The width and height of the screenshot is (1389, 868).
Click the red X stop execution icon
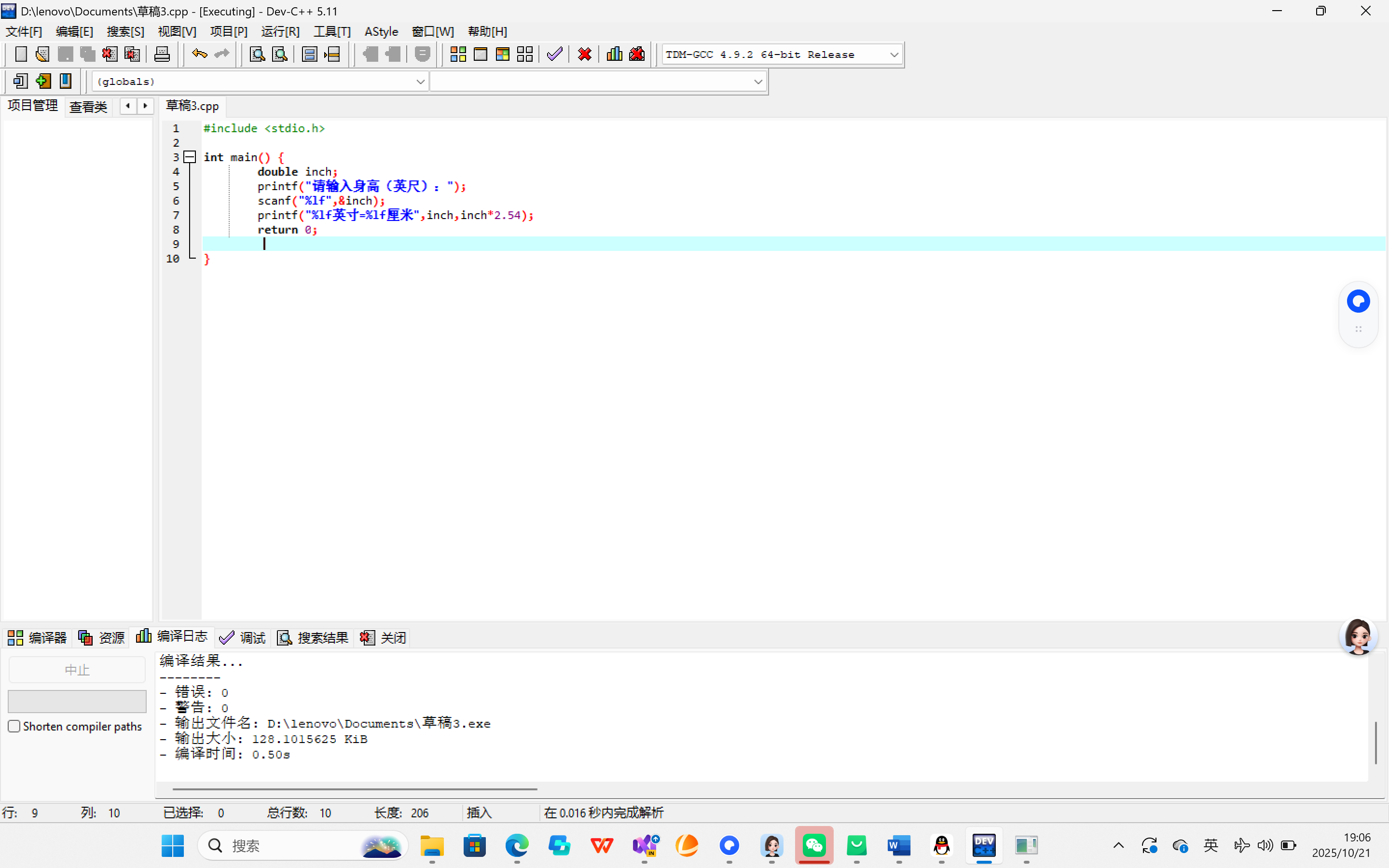click(584, 55)
